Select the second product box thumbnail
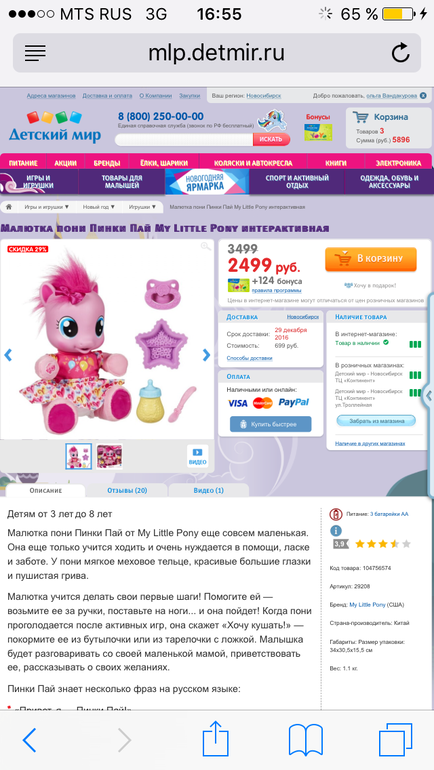Image resolution: width=434 pixels, height=770 pixels. tap(109, 456)
